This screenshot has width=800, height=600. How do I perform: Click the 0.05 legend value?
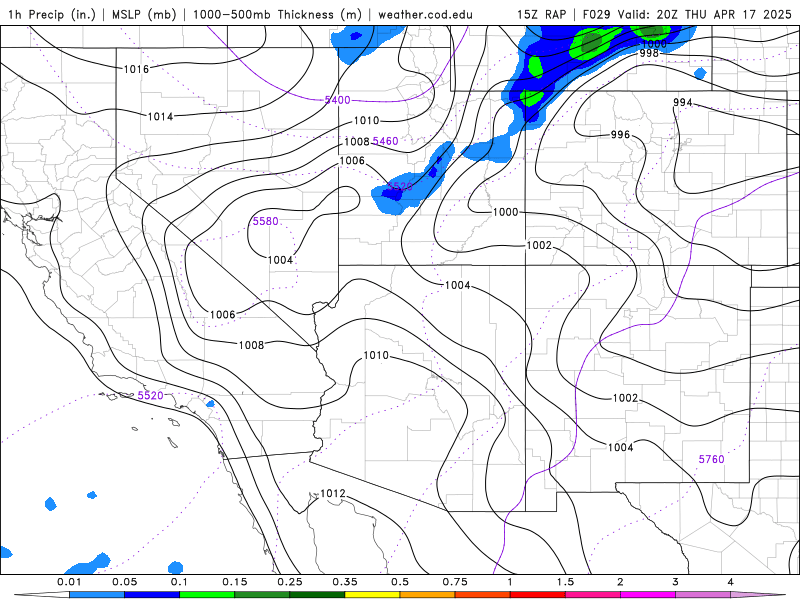coord(124,582)
